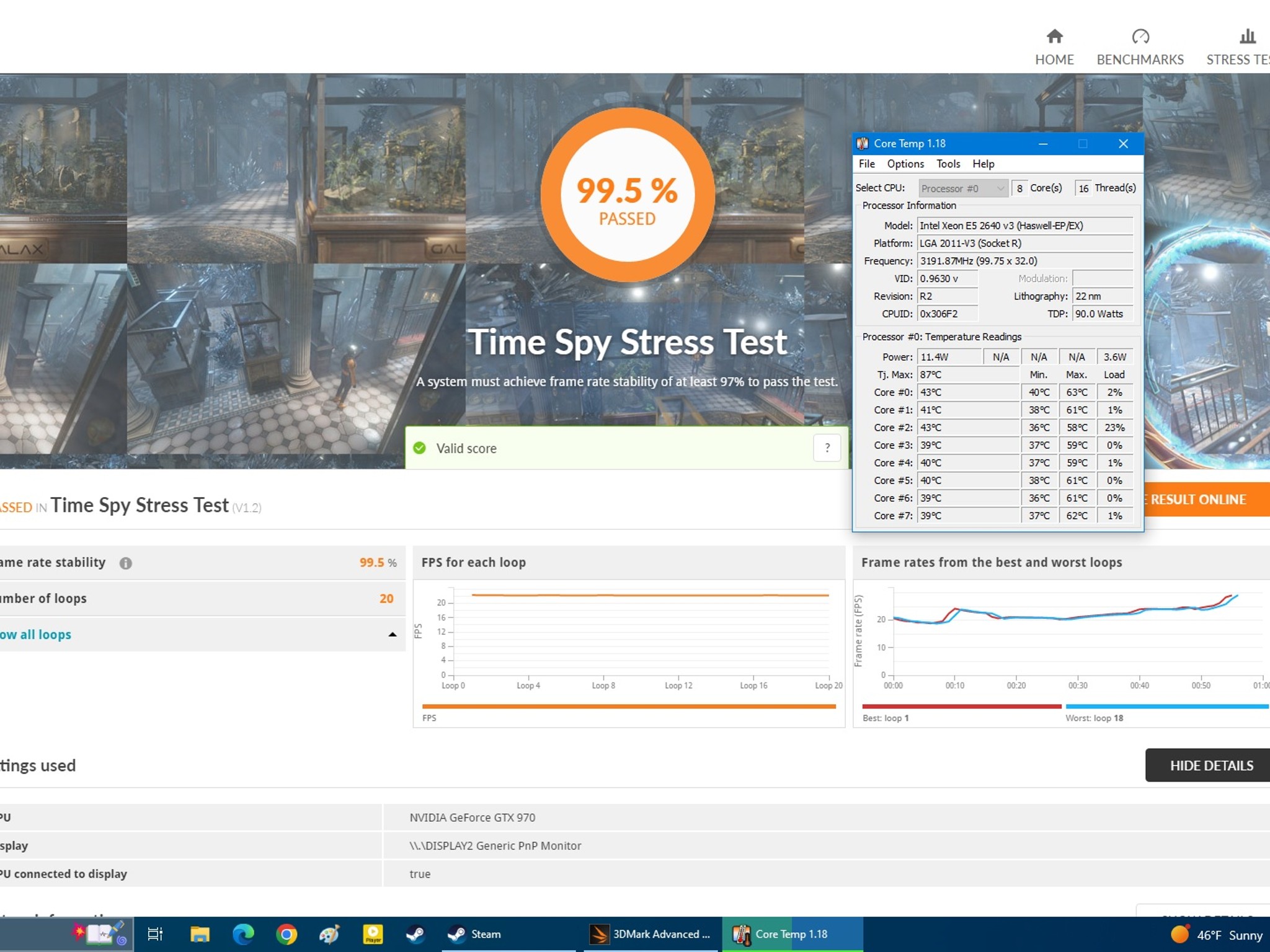
Task: Open the Options menu in Core Temp
Action: click(905, 164)
